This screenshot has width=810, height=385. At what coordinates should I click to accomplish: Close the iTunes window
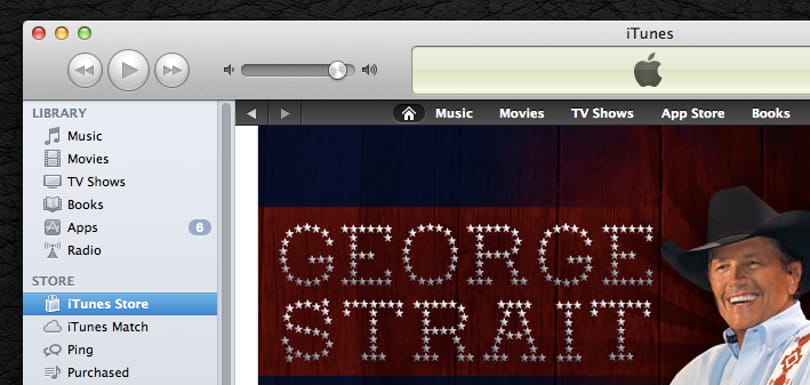tap(39, 34)
